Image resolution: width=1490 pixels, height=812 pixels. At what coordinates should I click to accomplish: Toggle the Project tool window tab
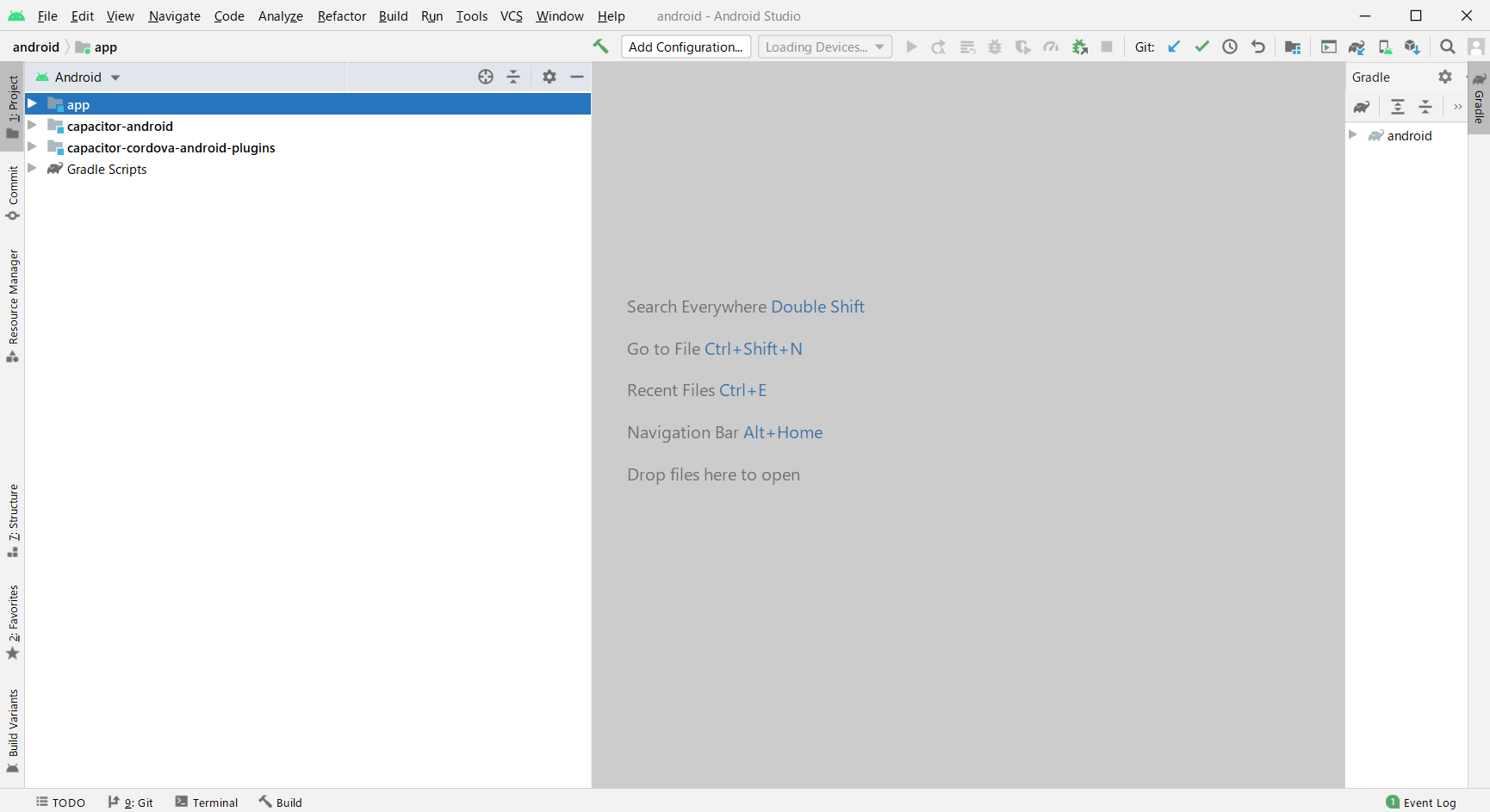point(13,107)
